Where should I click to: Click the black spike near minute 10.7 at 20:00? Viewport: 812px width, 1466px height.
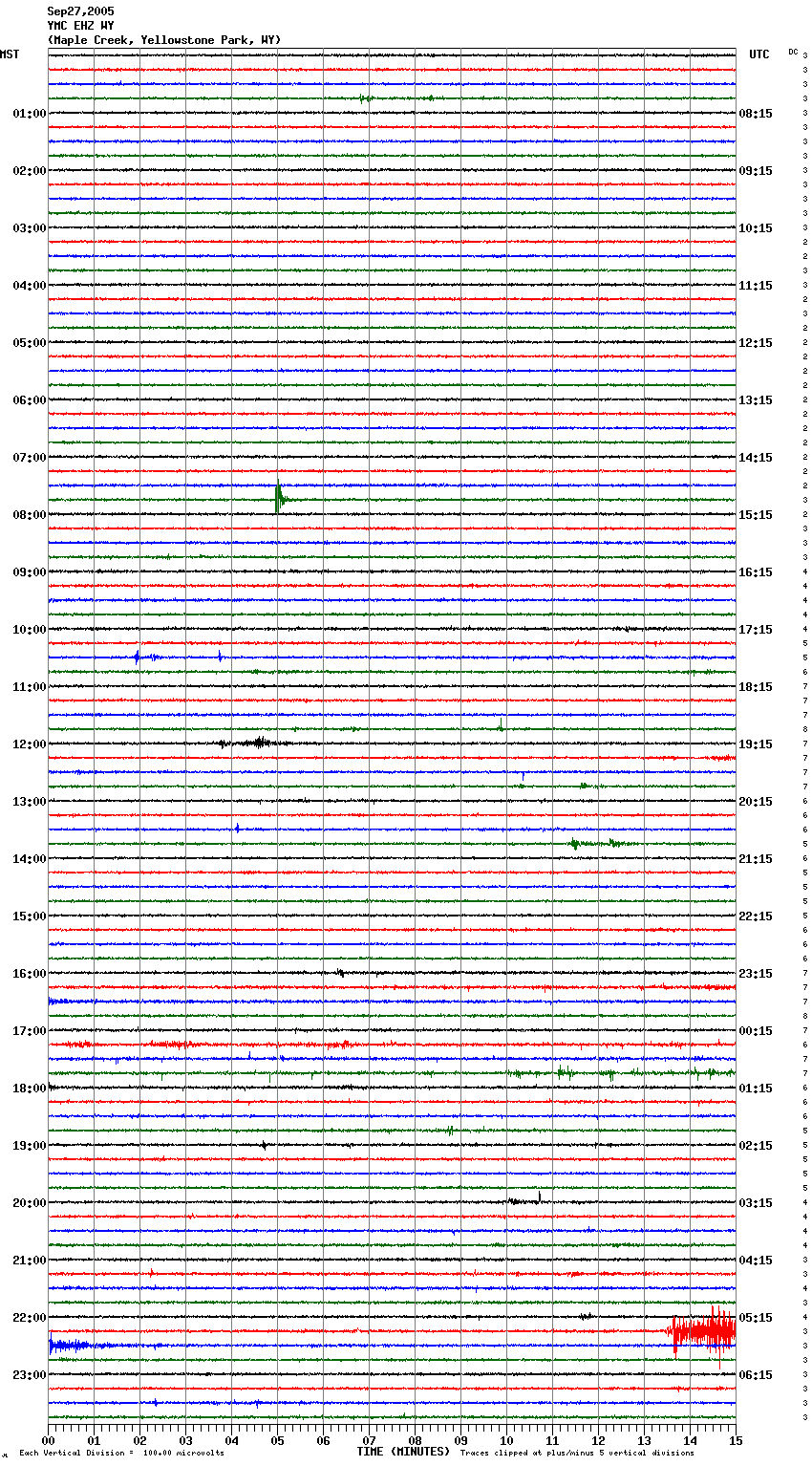point(540,1196)
